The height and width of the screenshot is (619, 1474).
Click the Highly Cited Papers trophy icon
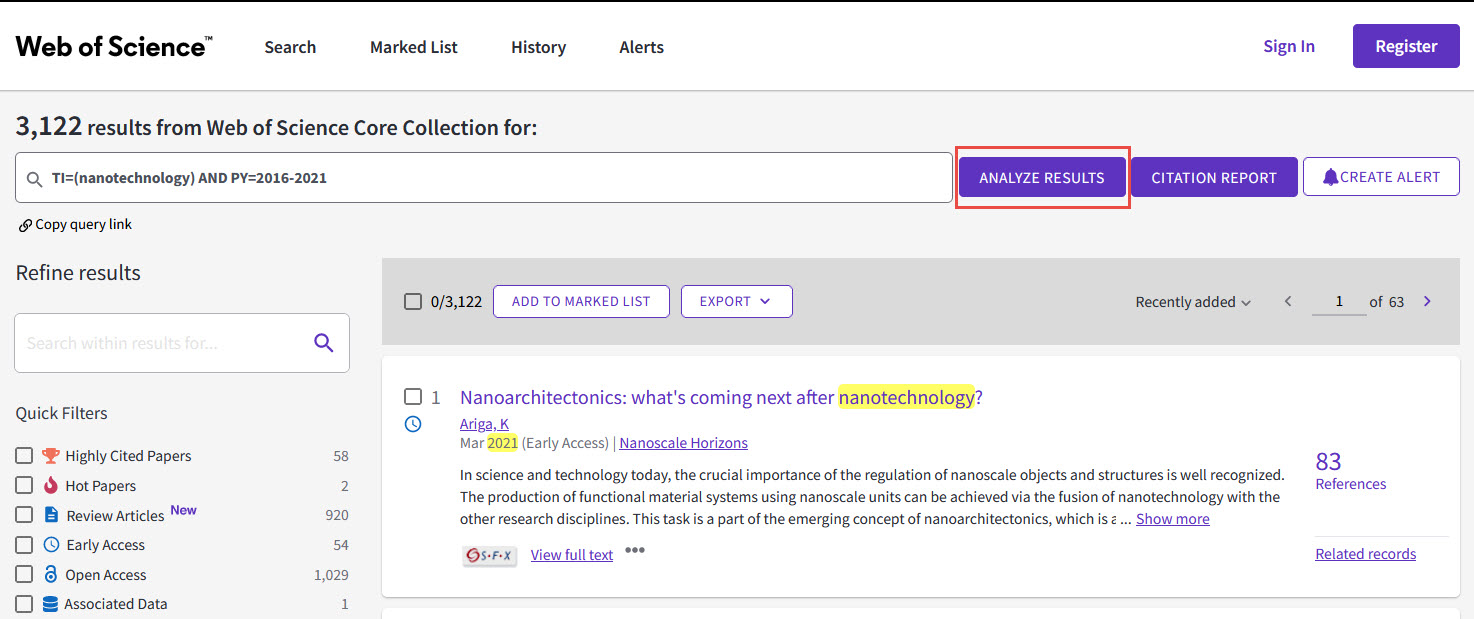click(x=51, y=456)
